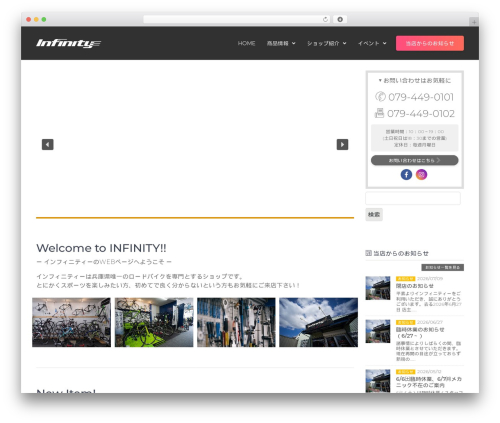This screenshot has height=423, width=500.
Task: Open the 6/6臨時休業 news item thumbnail
Action: coord(378,381)
